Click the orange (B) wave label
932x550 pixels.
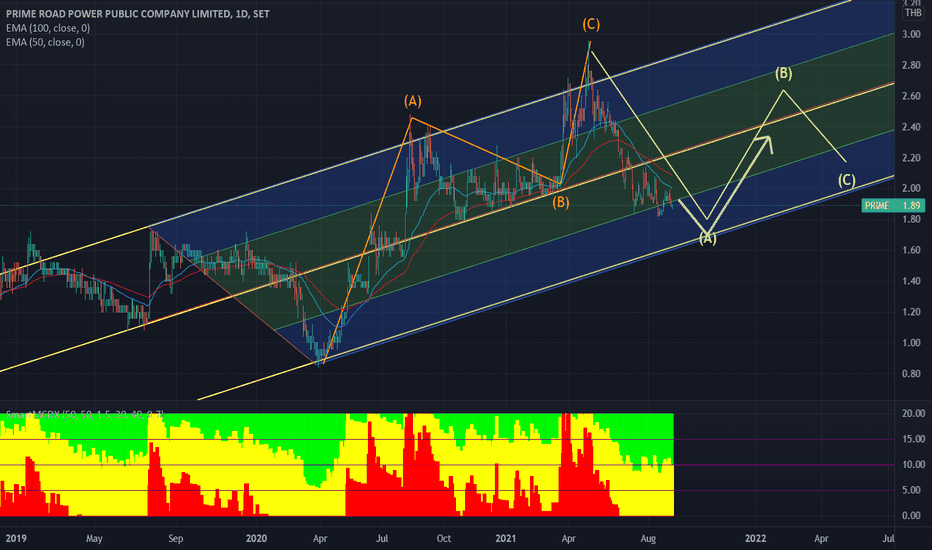click(561, 203)
